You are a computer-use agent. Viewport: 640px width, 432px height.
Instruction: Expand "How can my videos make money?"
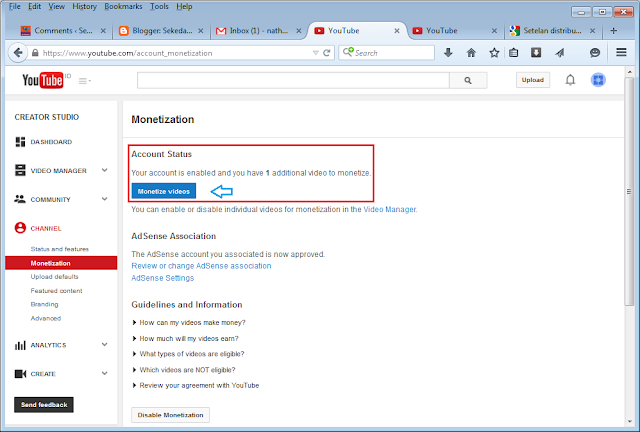coord(189,323)
